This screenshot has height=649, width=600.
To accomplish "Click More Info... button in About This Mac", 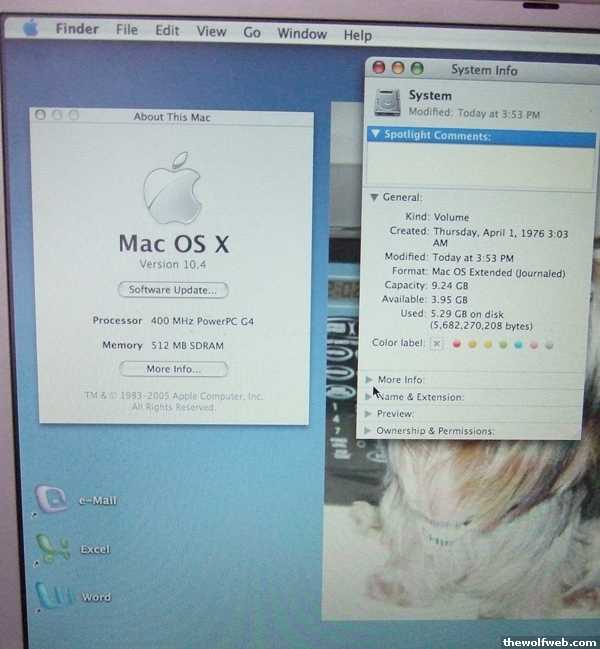I will [x=172, y=369].
